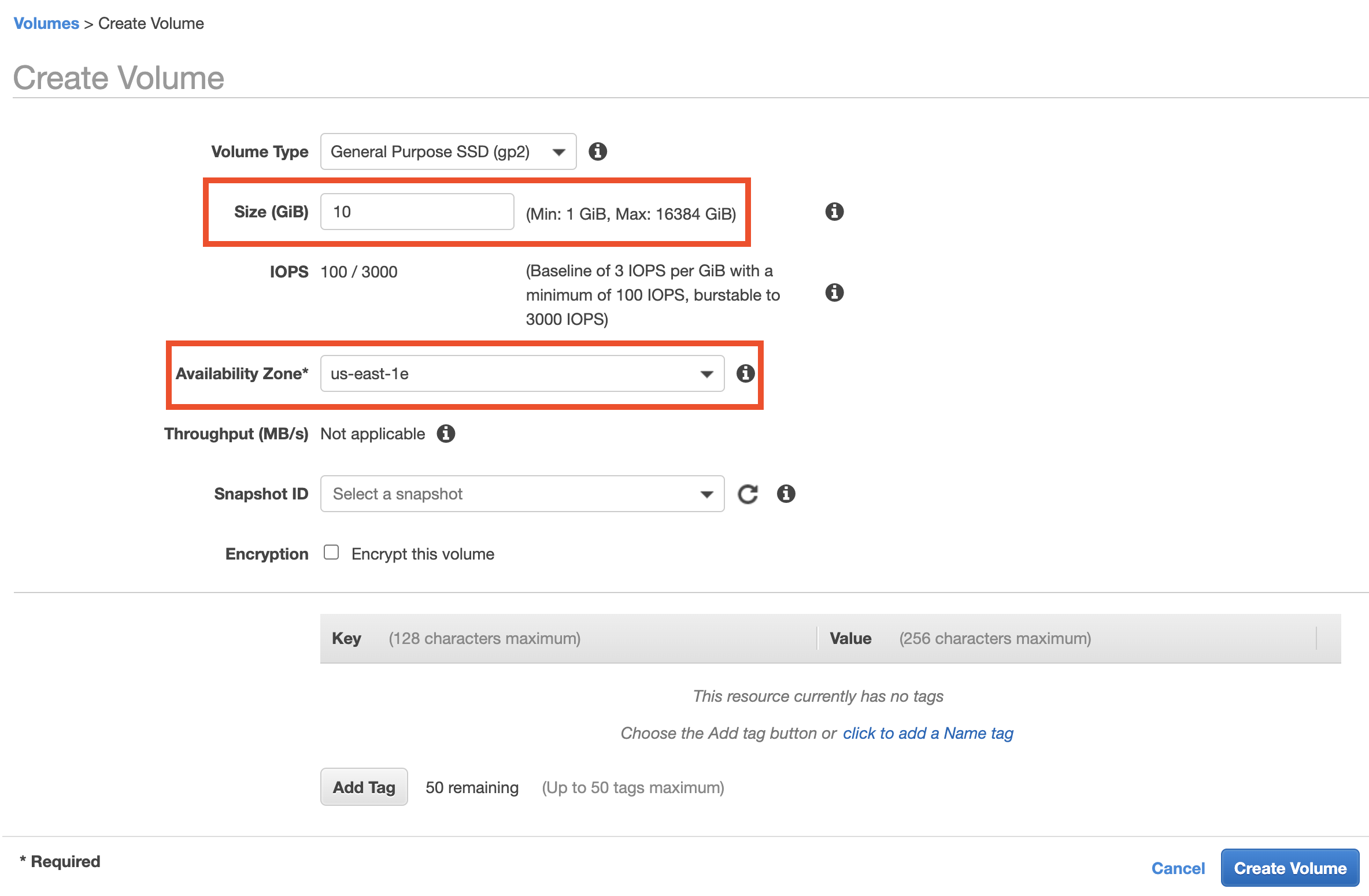Click info icon next to Snapshot ID
The height and width of the screenshot is (896, 1369).
point(786,494)
